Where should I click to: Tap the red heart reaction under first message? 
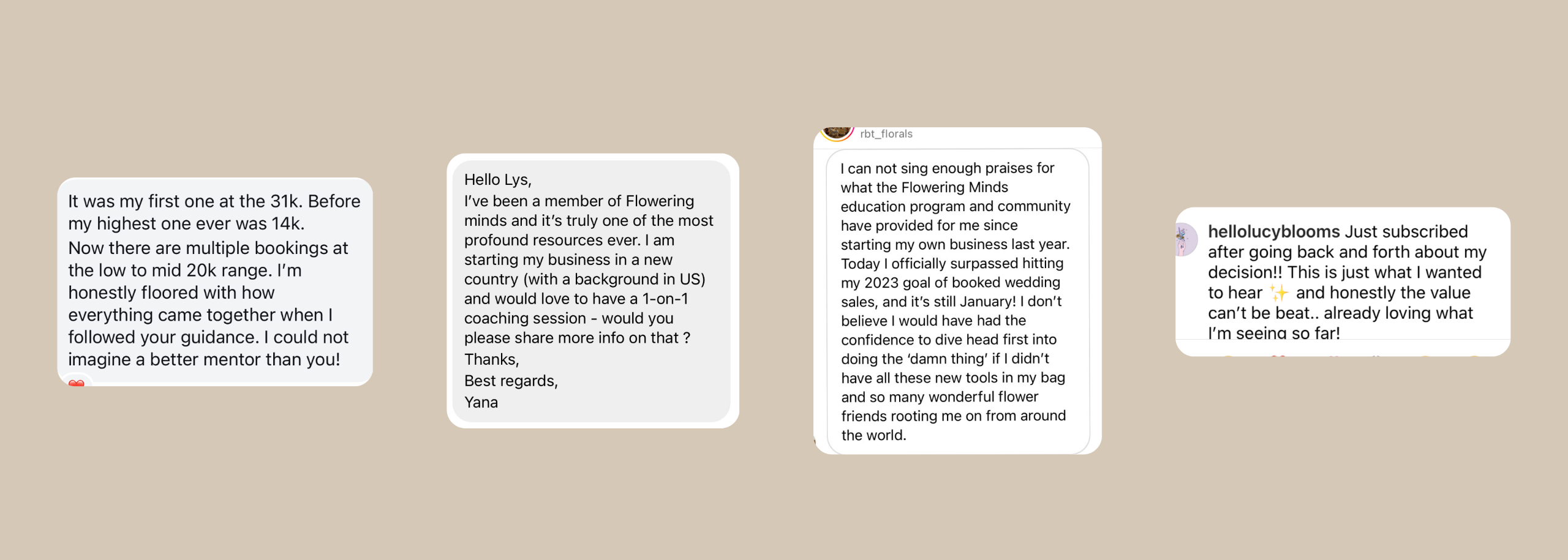pyautogui.click(x=77, y=383)
